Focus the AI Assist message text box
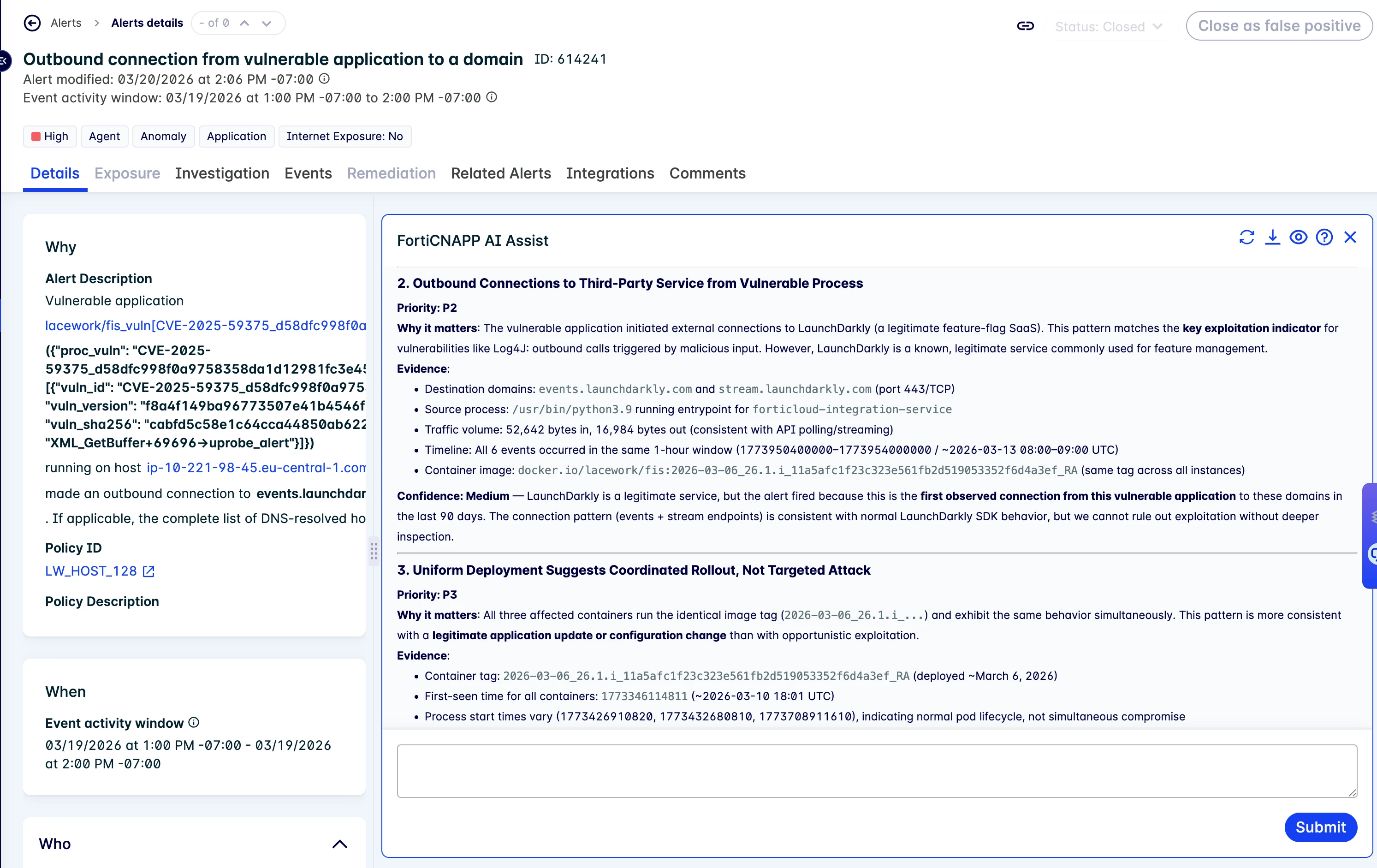This screenshot has width=1377, height=868. [x=877, y=770]
